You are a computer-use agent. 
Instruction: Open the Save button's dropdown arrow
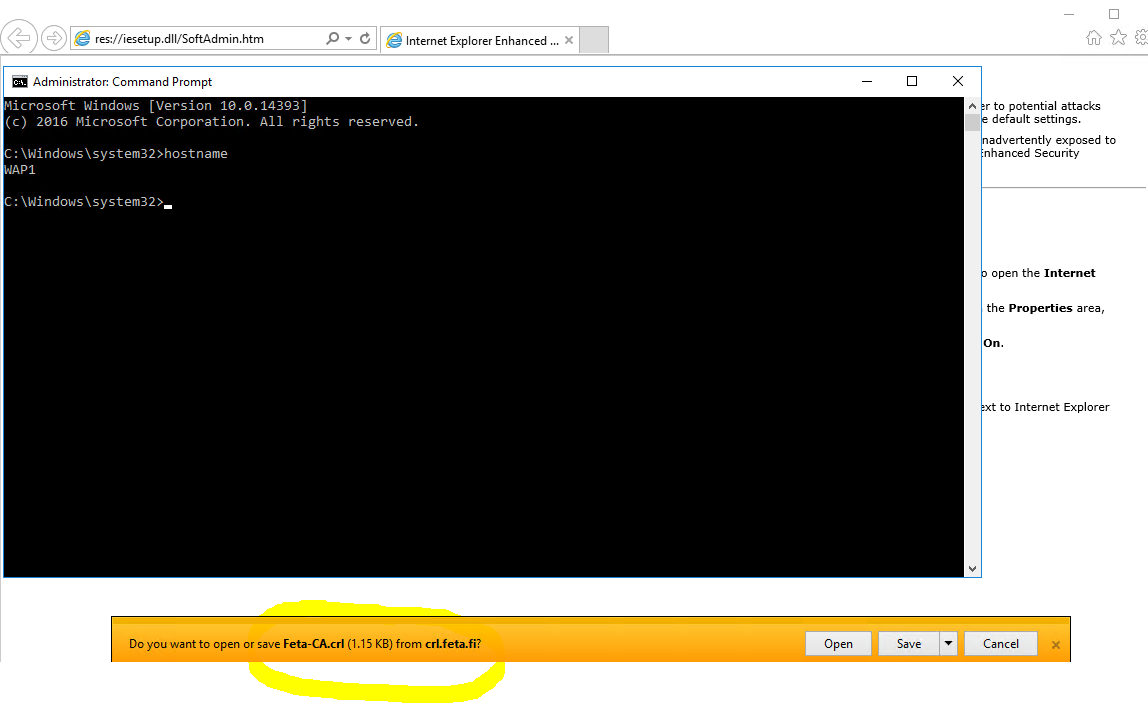[948, 643]
